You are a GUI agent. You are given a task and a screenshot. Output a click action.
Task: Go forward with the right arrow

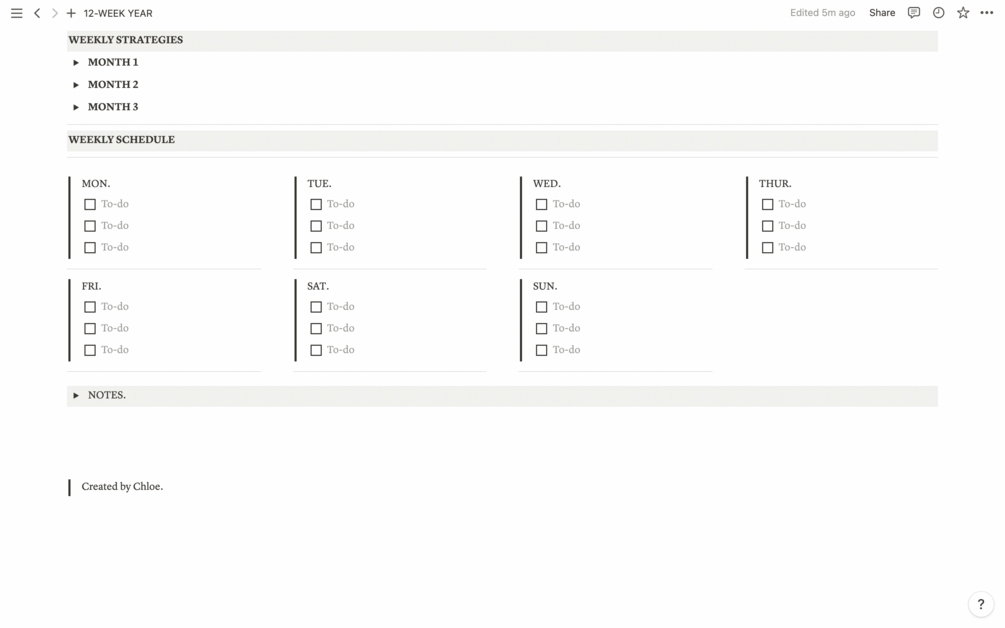55,13
